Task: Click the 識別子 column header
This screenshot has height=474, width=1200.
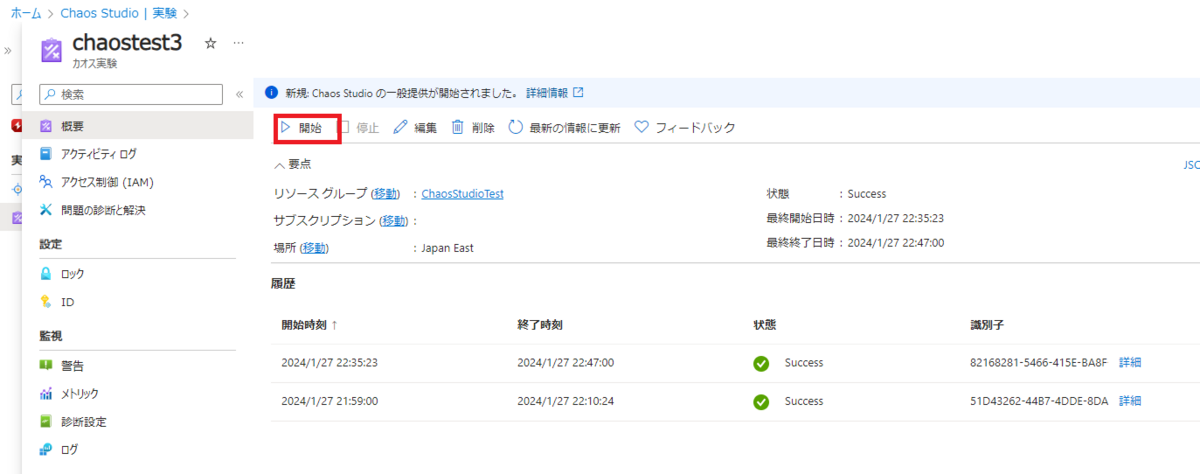Action: coord(988,325)
